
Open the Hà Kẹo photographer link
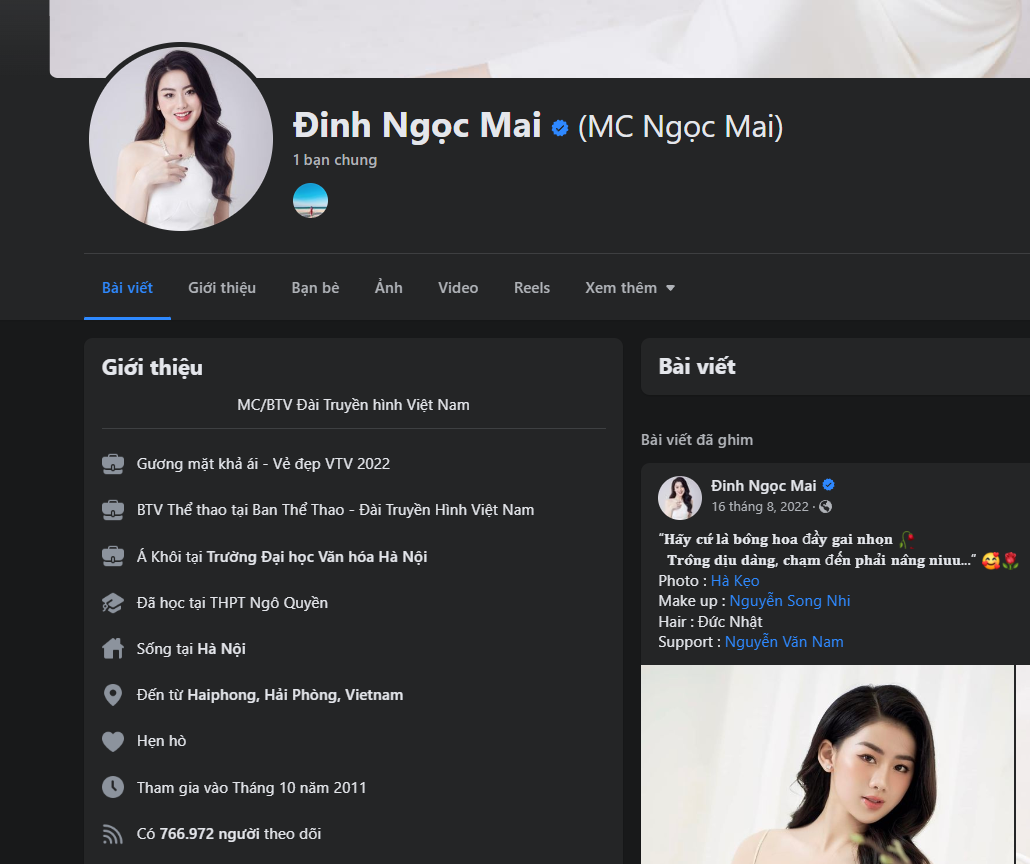click(735, 581)
